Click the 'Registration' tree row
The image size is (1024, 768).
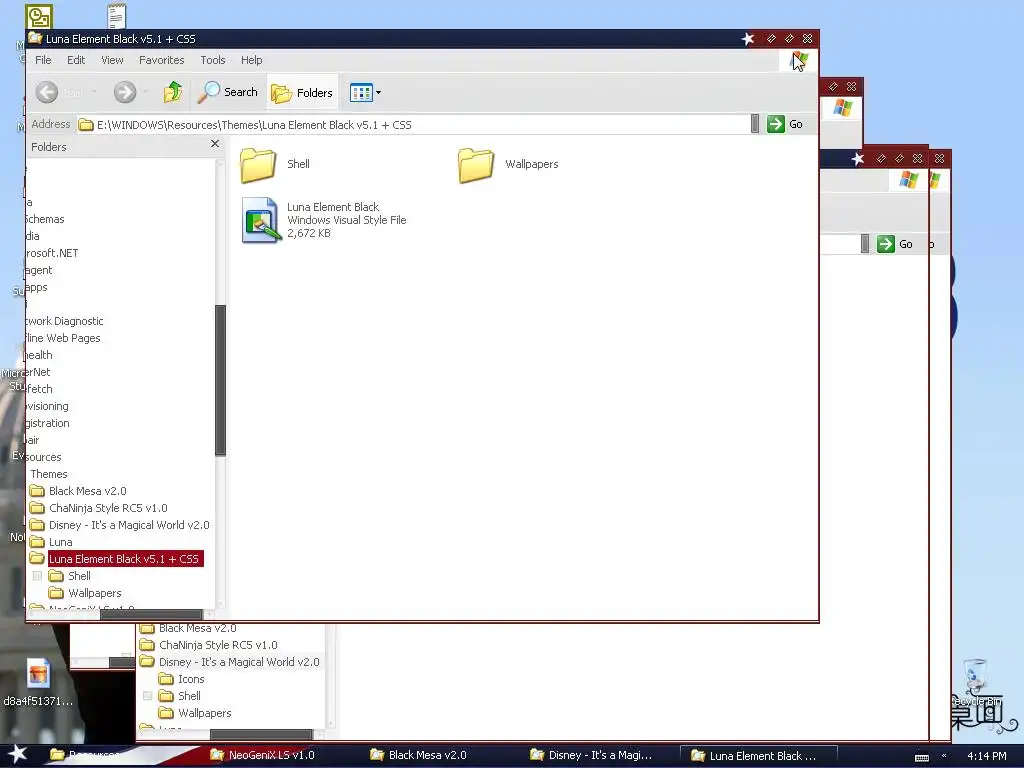tap(48, 423)
